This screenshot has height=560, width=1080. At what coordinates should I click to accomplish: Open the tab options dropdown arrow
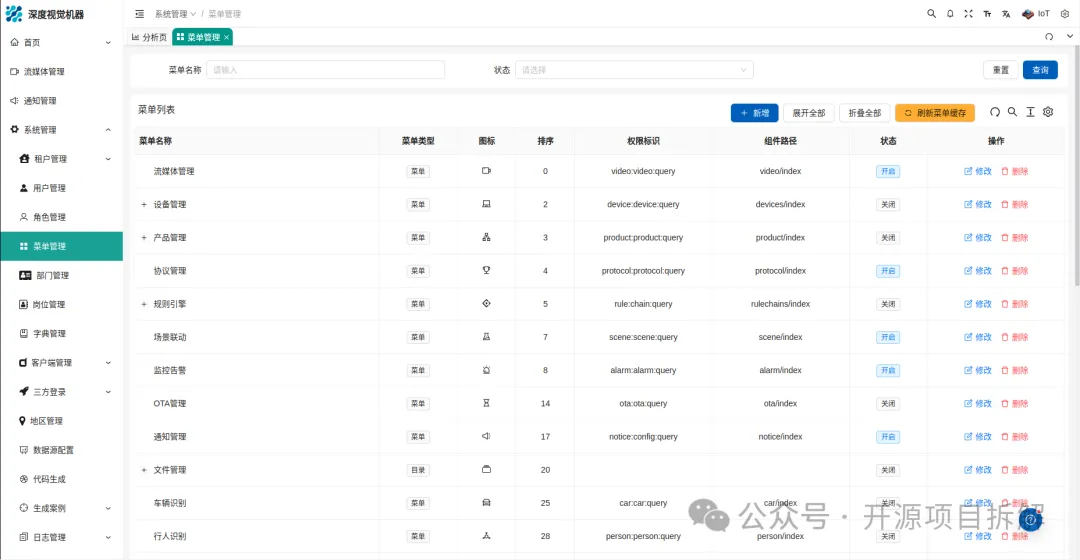point(1070,37)
